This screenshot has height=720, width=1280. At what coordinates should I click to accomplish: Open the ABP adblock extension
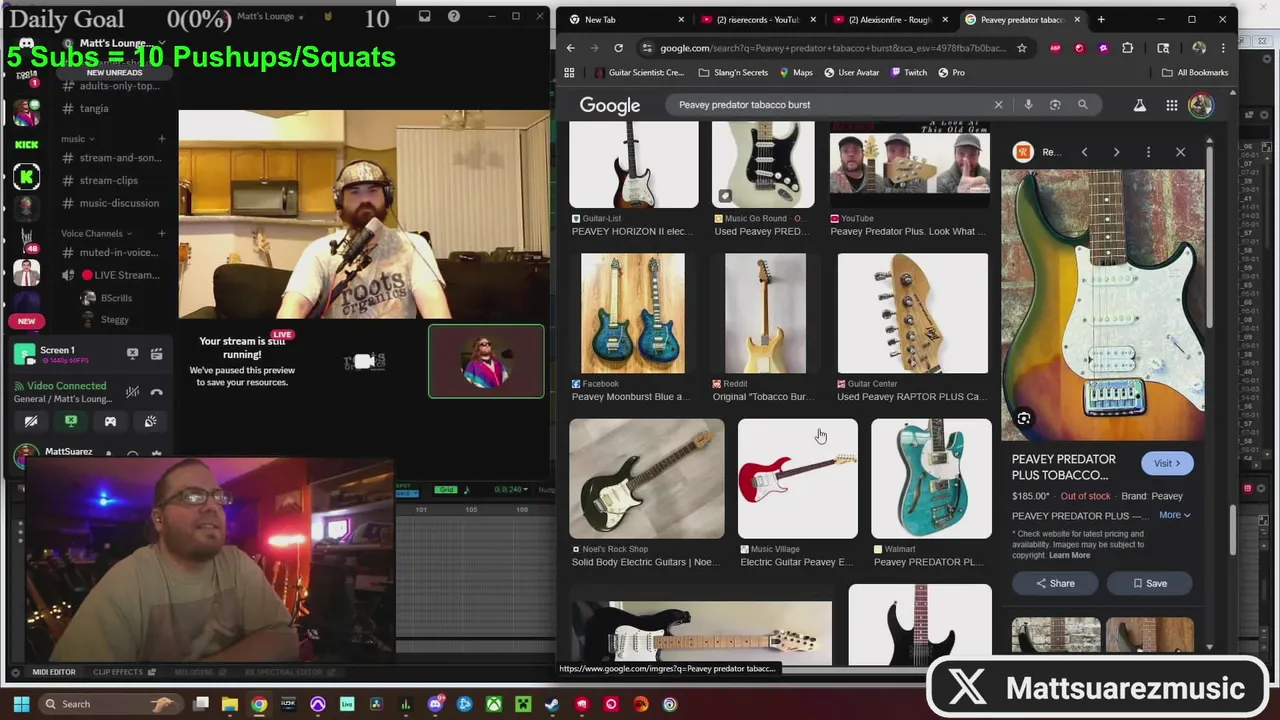[x=1055, y=48]
